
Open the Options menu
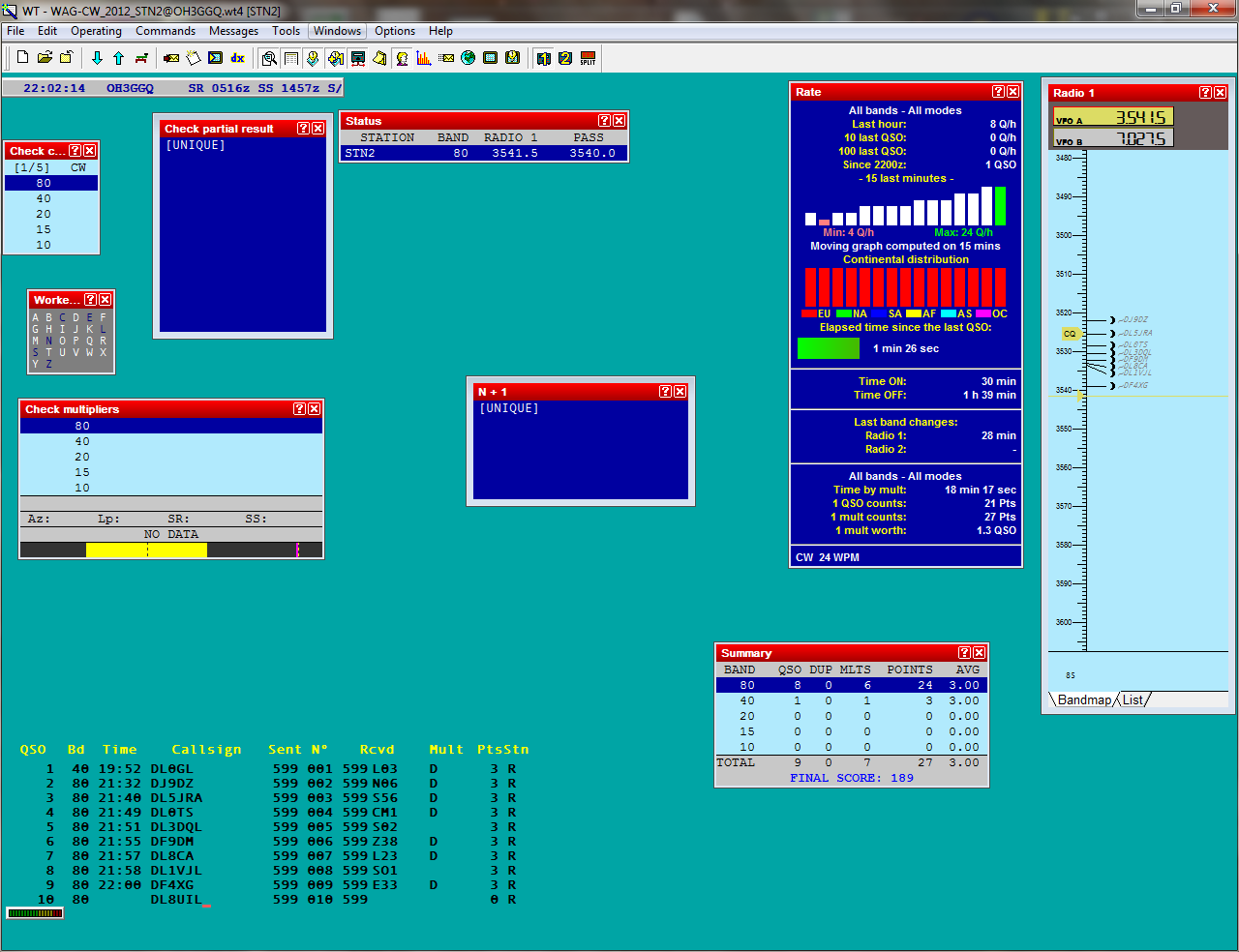pyautogui.click(x=395, y=31)
